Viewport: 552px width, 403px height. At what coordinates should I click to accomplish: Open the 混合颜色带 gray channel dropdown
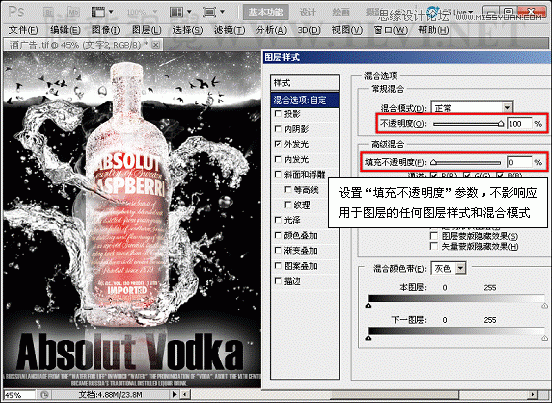point(448,269)
